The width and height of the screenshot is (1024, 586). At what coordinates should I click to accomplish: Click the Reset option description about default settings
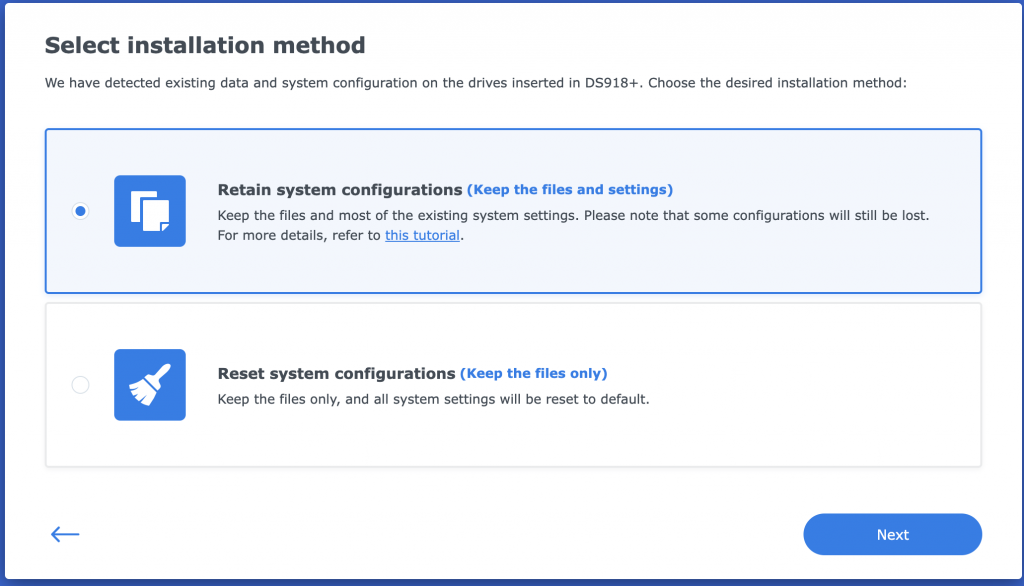tap(433, 399)
